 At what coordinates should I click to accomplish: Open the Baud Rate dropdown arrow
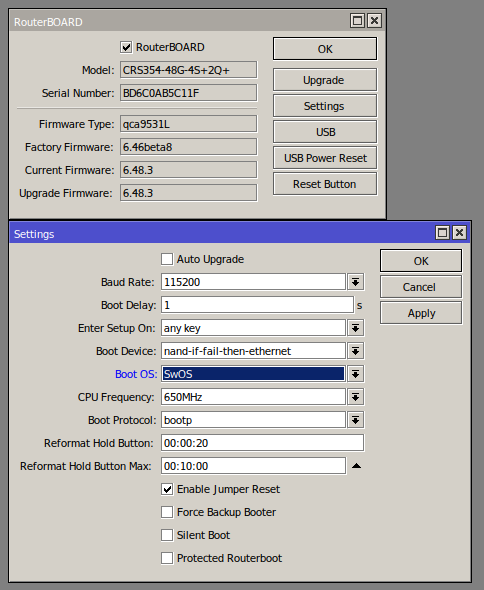click(355, 282)
